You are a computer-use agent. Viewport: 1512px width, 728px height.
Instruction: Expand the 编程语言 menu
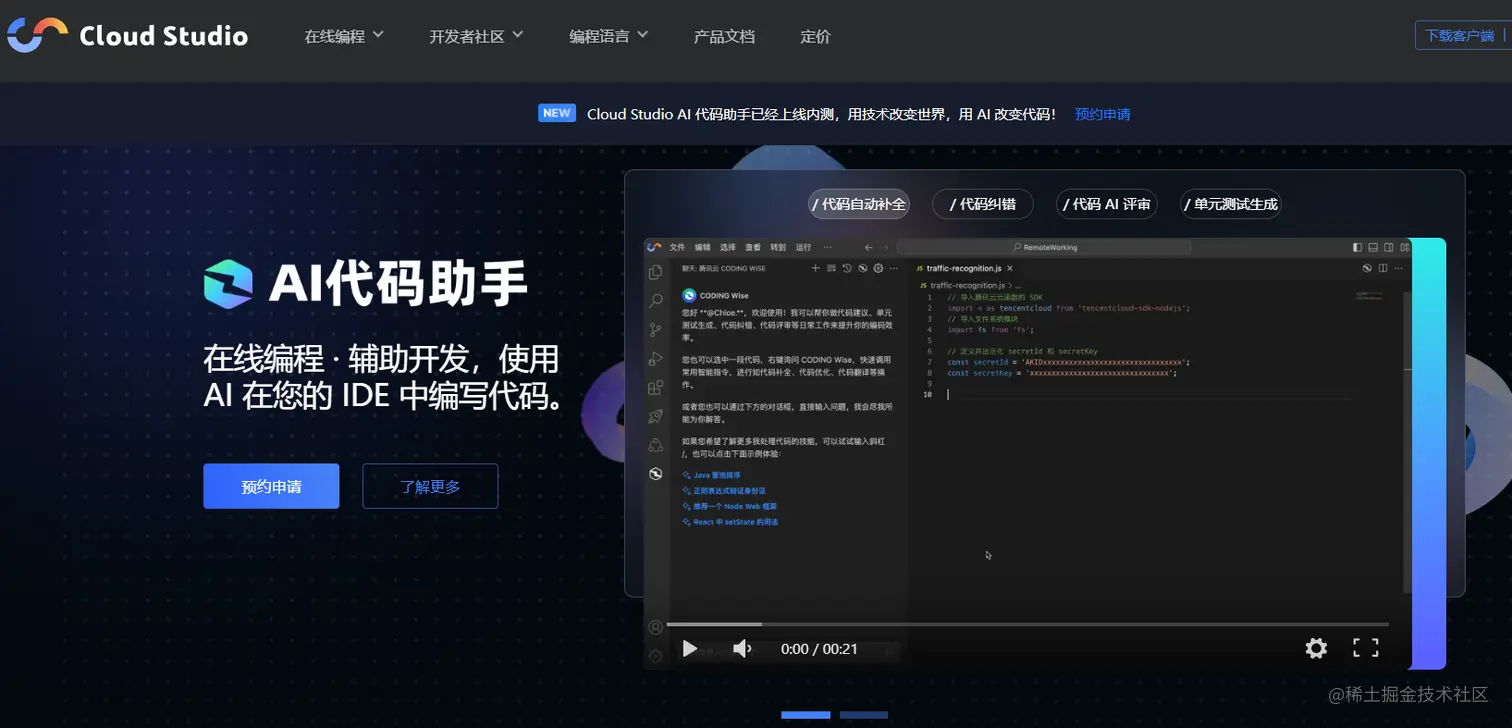coord(609,36)
